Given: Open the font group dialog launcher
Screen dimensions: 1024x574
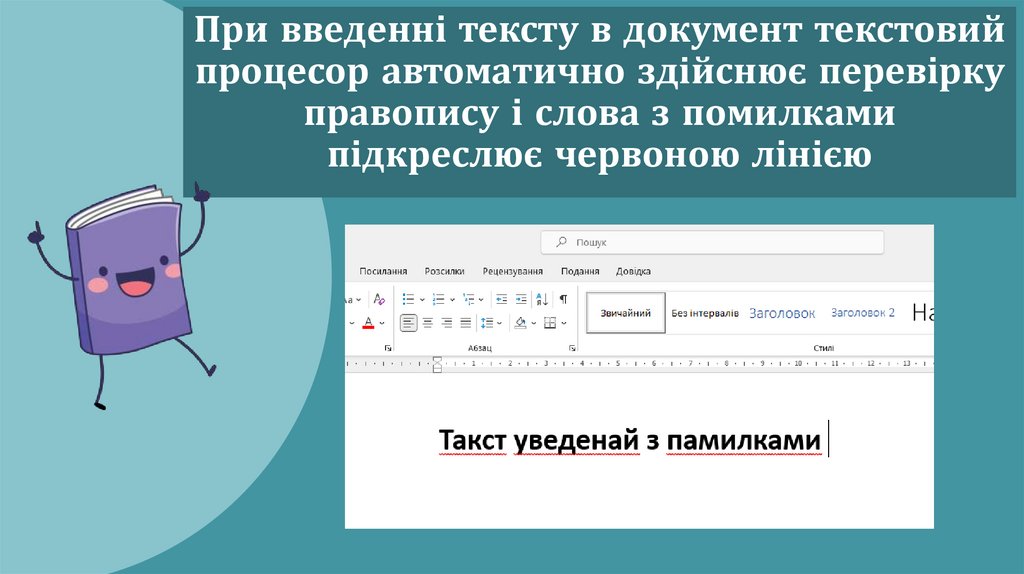Looking at the screenshot, I should (x=388, y=348).
